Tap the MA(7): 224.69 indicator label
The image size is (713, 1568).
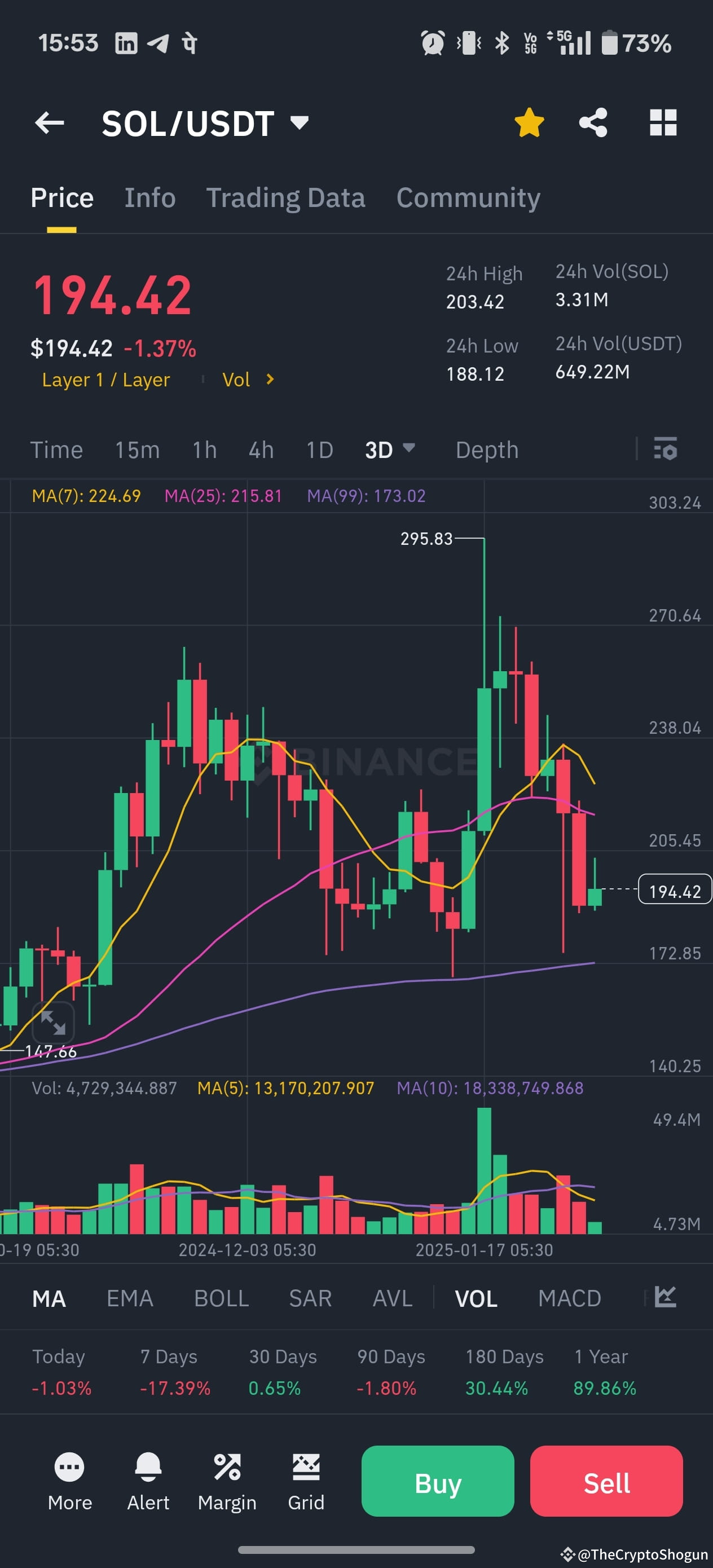click(86, 496)
